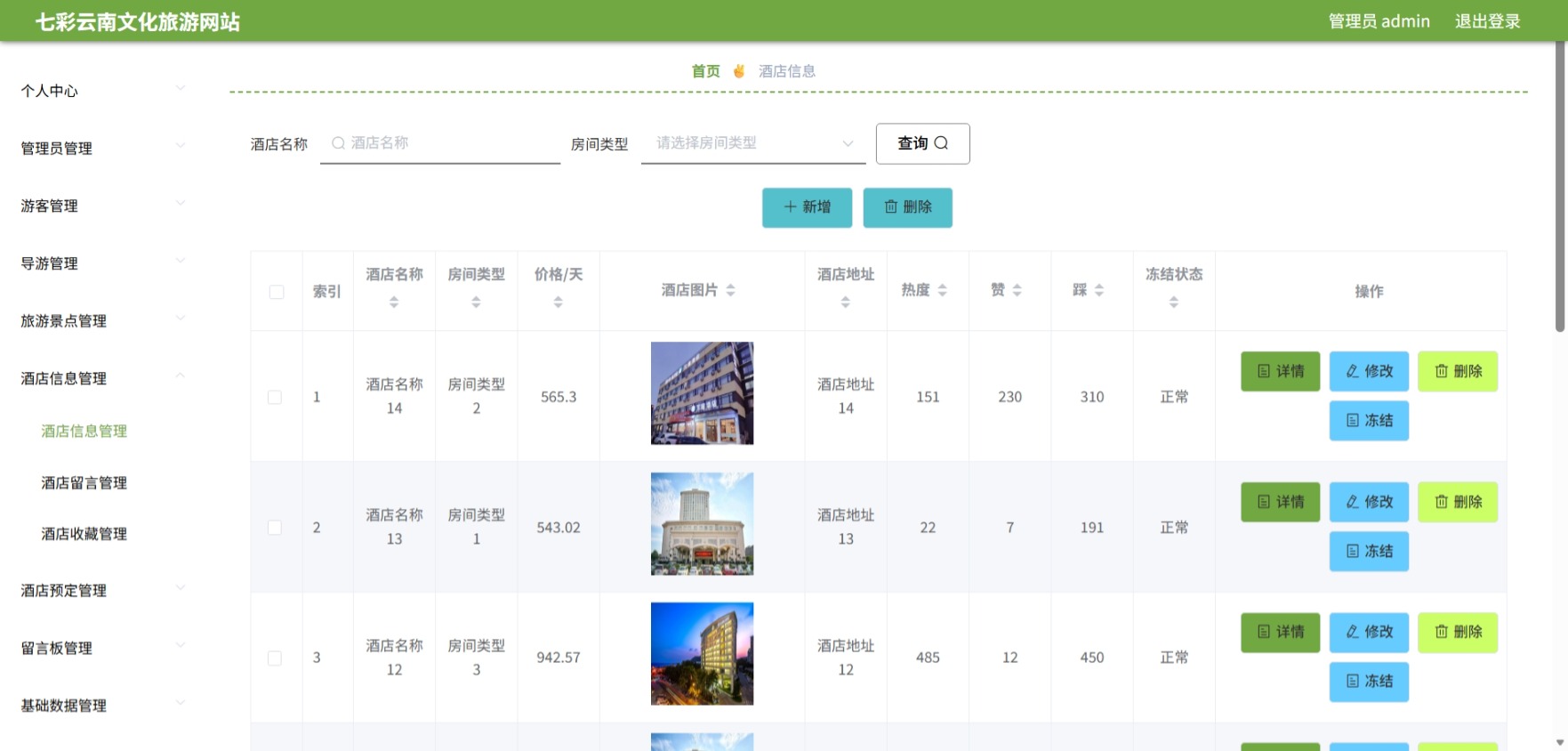The height and width of the screenshot is (751, 1568).
Task: Click 冻结 for 酒店名称14
Action: coord(1369,420)
